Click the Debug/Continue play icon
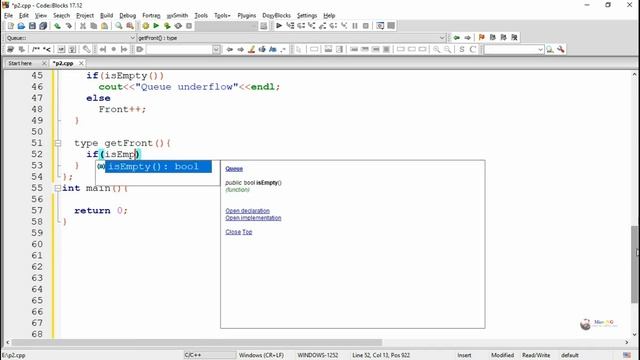640x360 pixels. tap(279, 26)
